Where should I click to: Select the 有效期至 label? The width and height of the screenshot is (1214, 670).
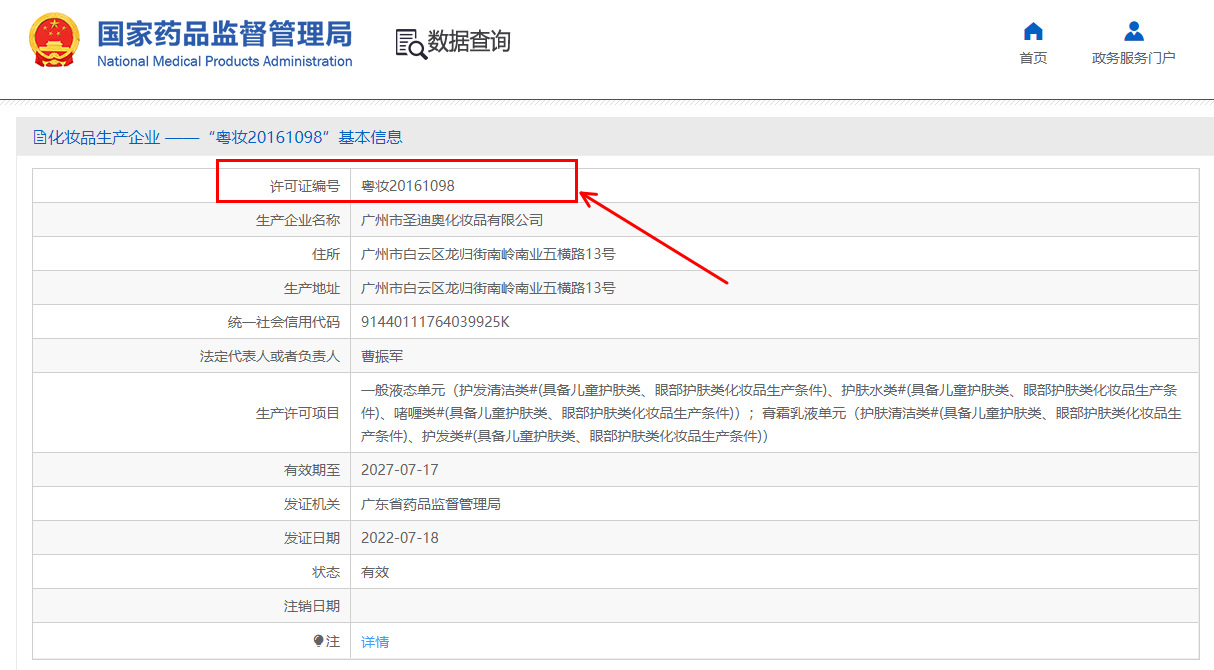(312, 470)
